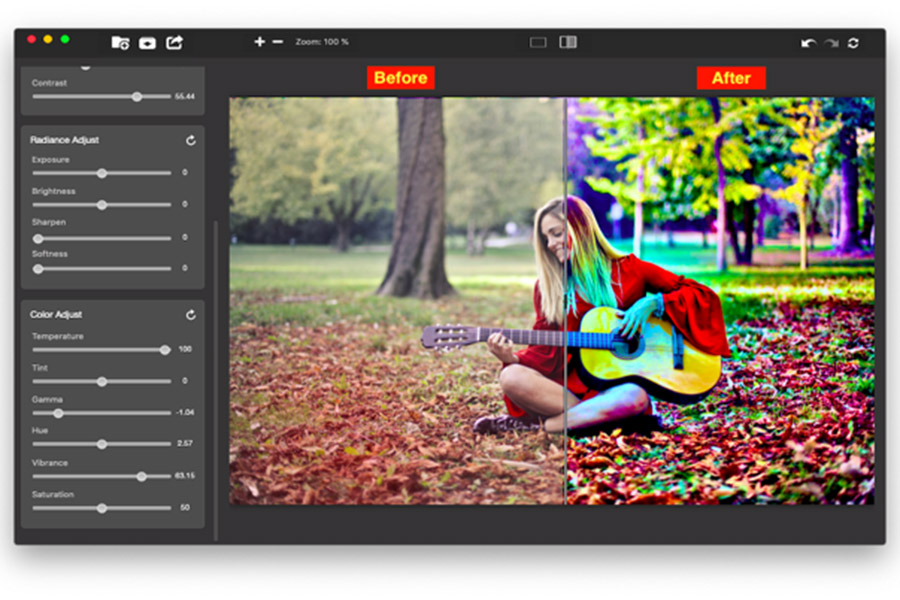Redo the last adjustment
The width and height of the screenshot is (900, 600).
[831, 42]
